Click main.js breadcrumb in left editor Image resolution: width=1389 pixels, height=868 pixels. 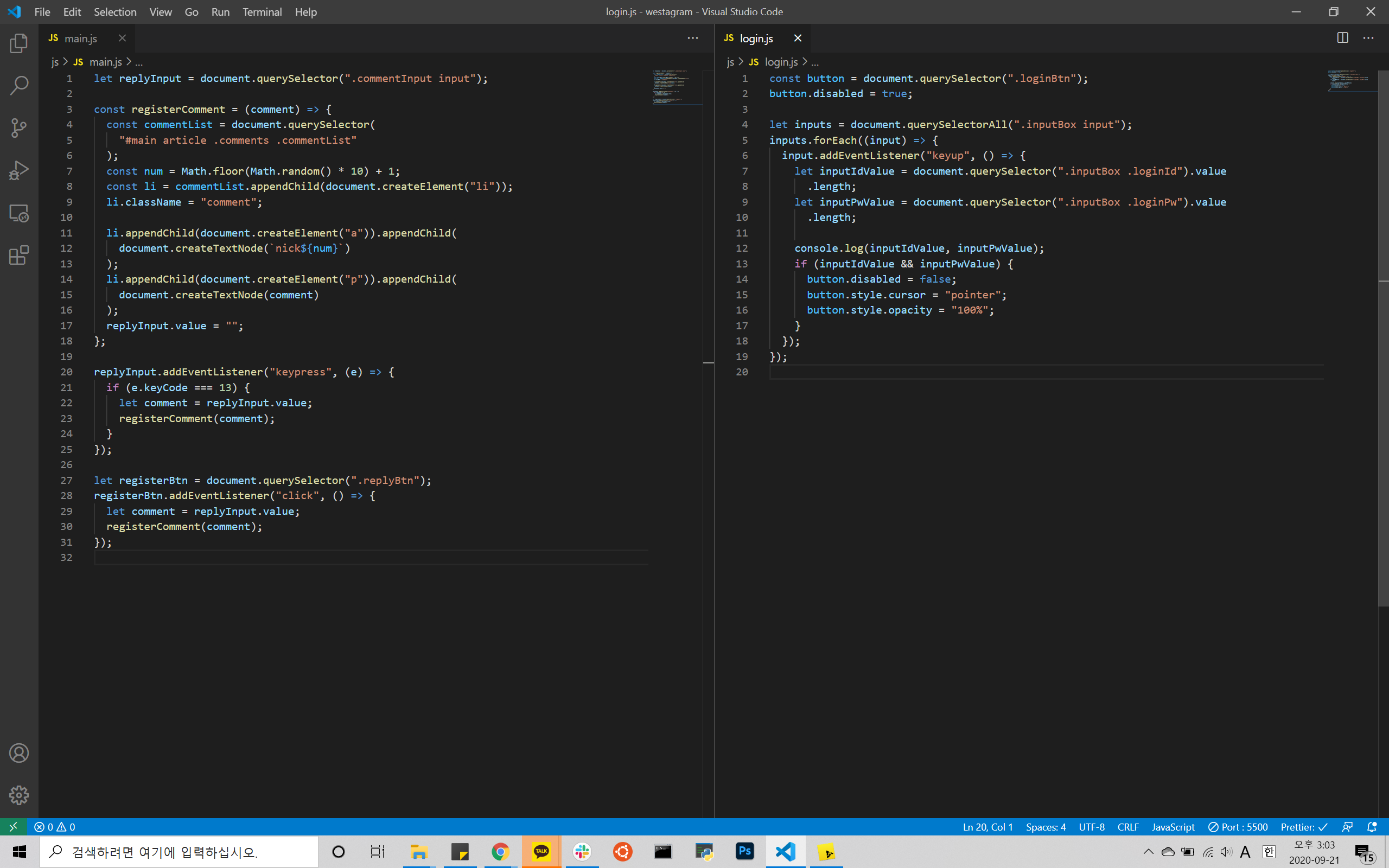pos(98,62)
